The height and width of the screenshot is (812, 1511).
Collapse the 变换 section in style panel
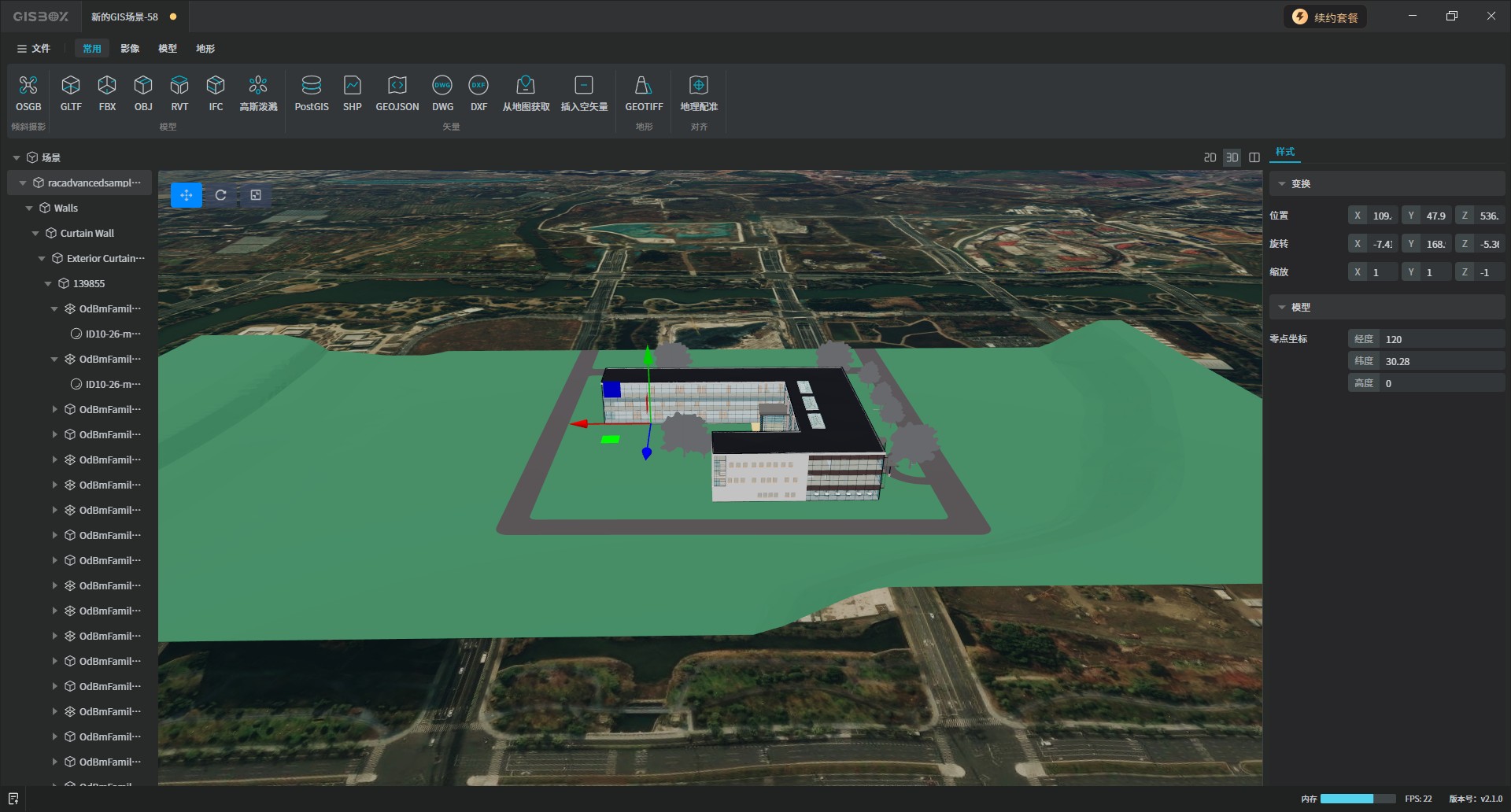[1282, 184]
